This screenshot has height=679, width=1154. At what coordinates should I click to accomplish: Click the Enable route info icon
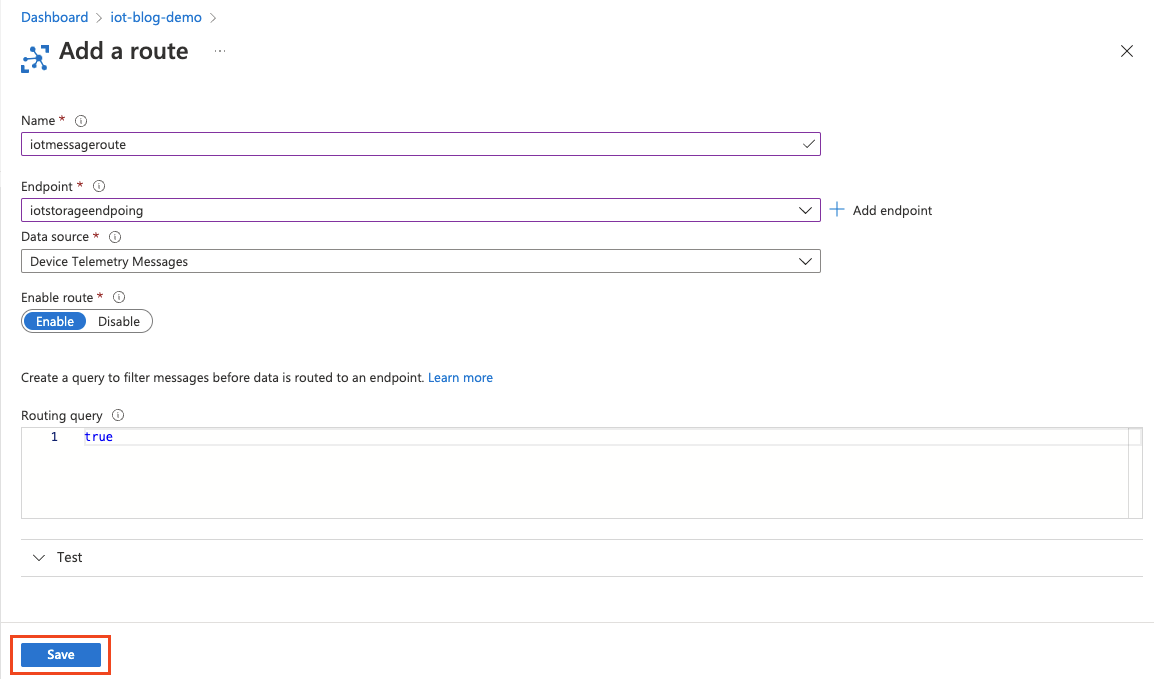119,298
